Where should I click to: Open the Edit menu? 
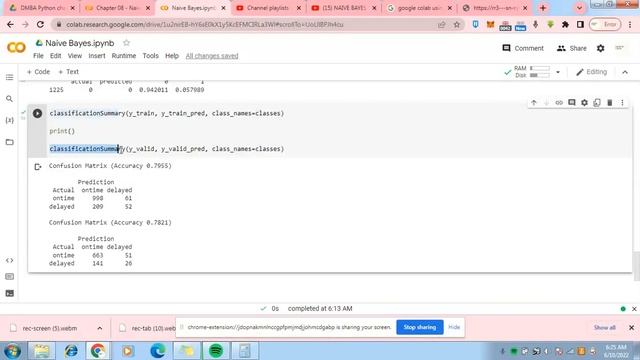coord(56,56)
